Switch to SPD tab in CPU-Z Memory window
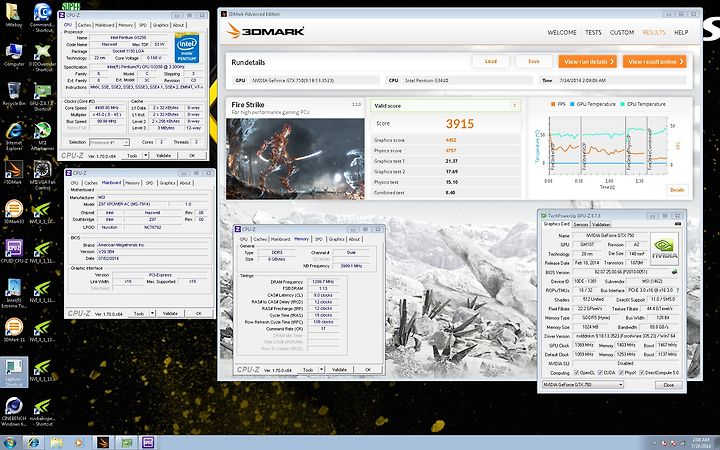Image resolution: width=720 pixels, height=450 pixels. coord(319,239)
